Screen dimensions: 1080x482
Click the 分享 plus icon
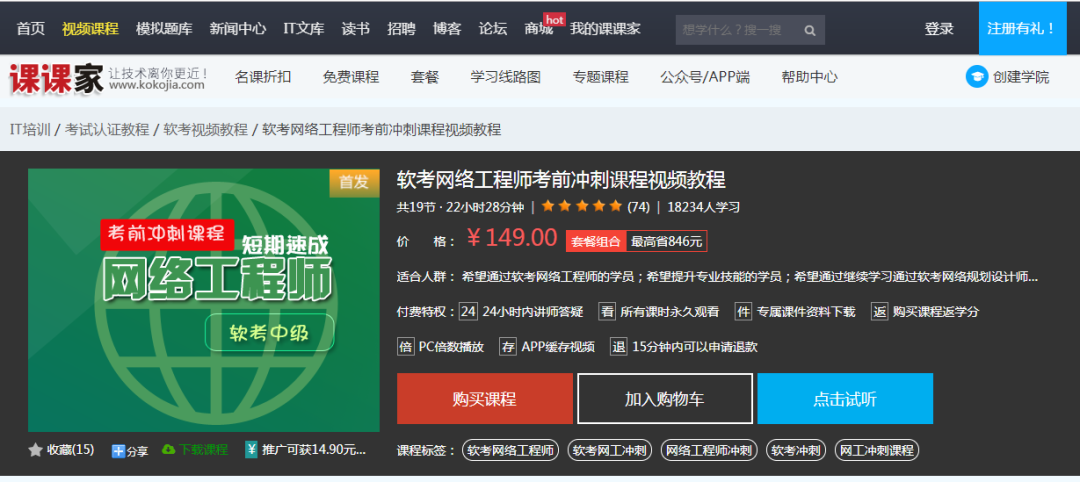point(118,451)
